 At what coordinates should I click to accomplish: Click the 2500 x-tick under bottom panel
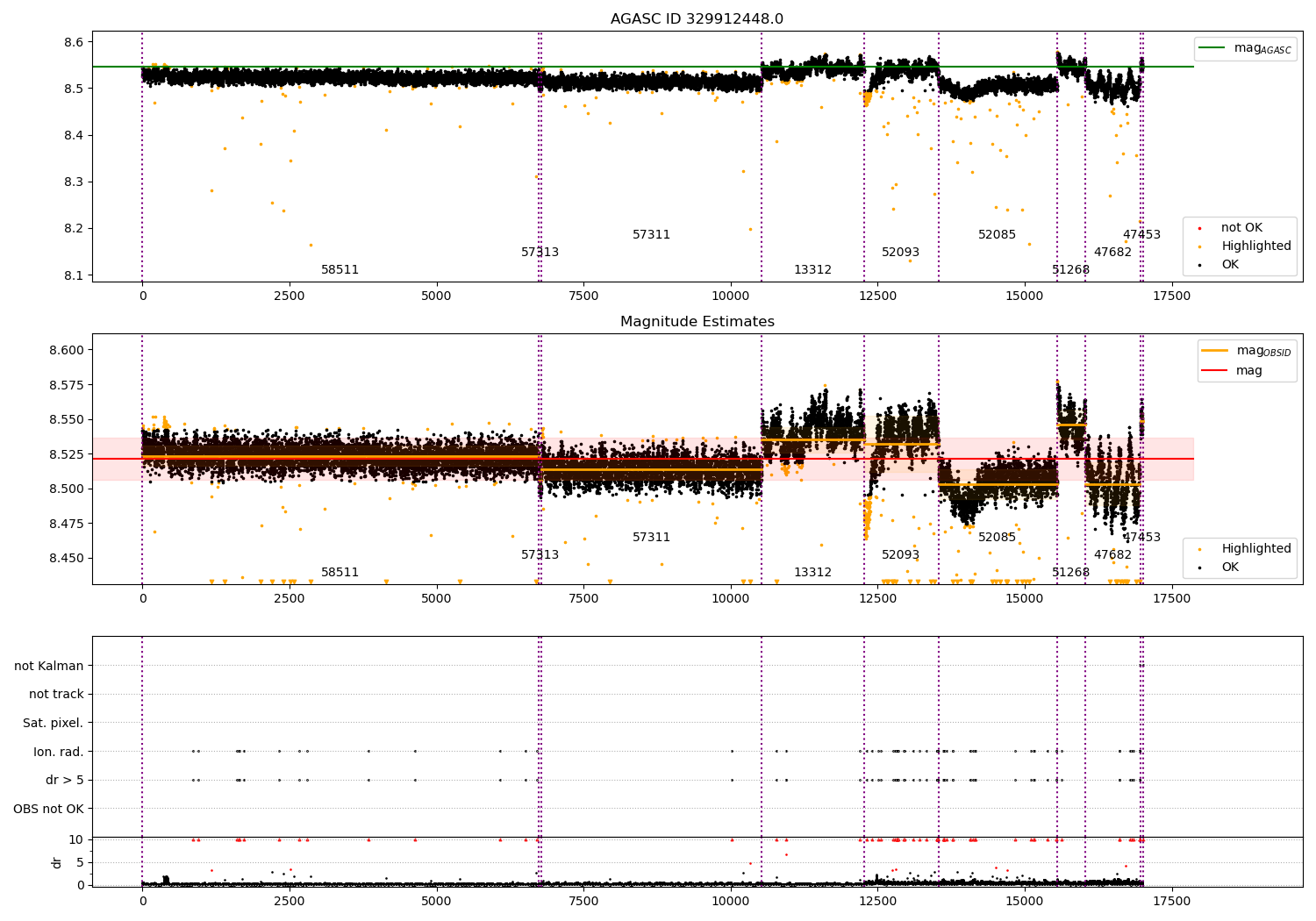click(x=290, y=901)
